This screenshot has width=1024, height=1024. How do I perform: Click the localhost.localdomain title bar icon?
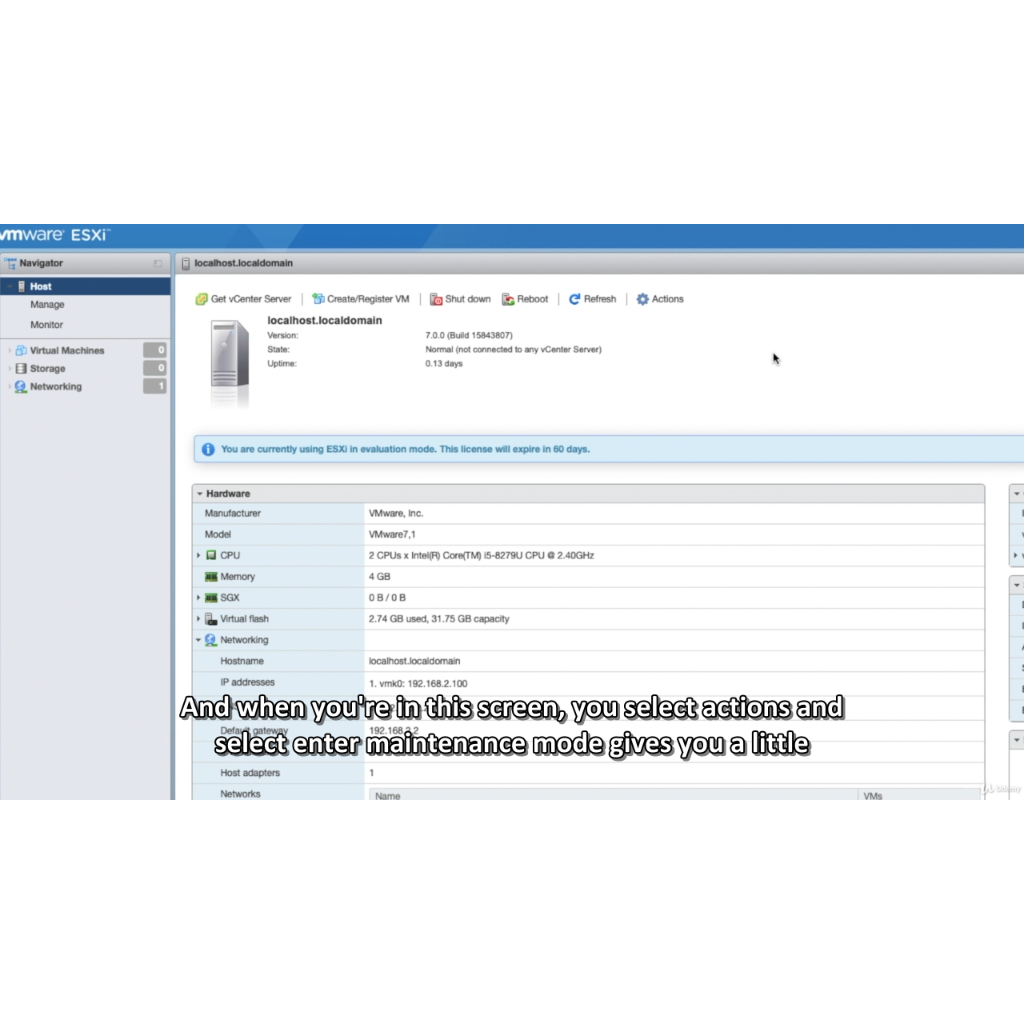(185, 263)
